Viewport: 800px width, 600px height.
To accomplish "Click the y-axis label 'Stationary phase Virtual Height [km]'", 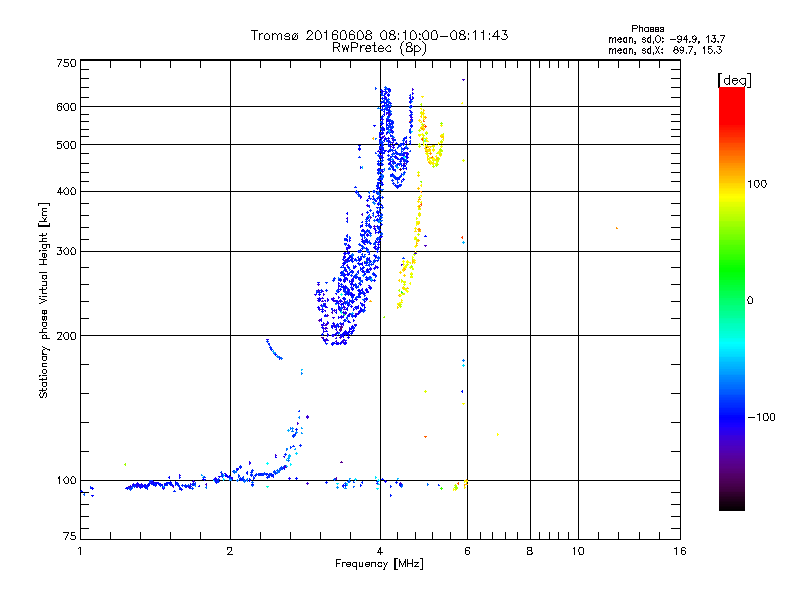I will coord(43,301).
